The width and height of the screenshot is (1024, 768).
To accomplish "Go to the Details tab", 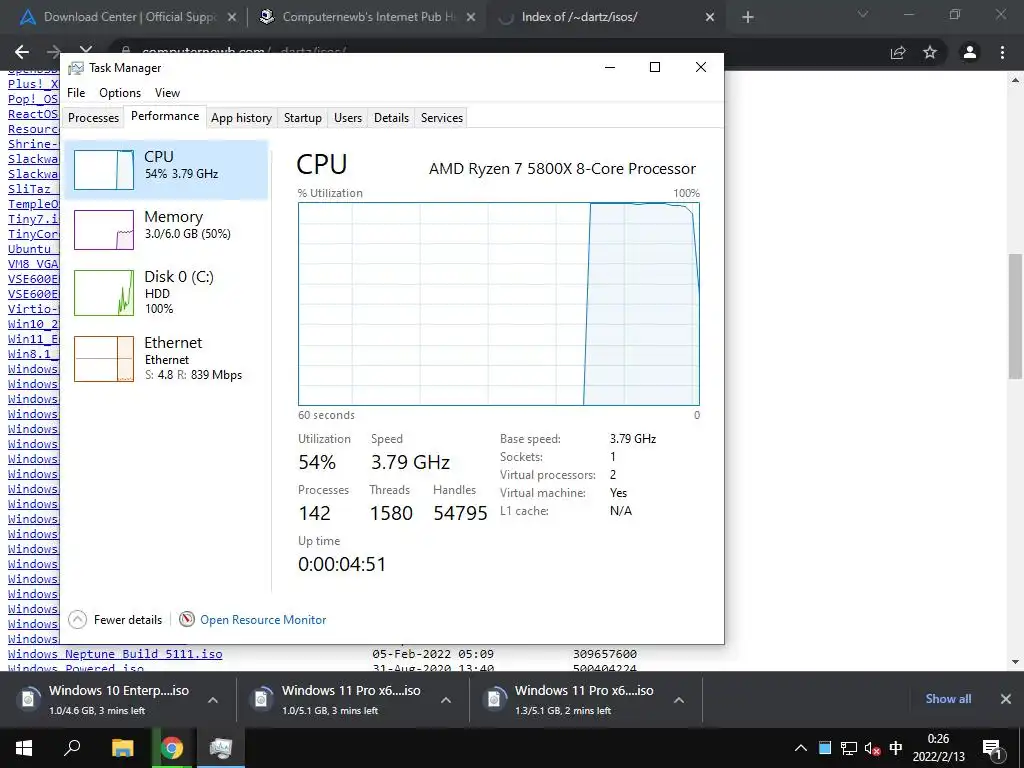I will tap(391, 118).
